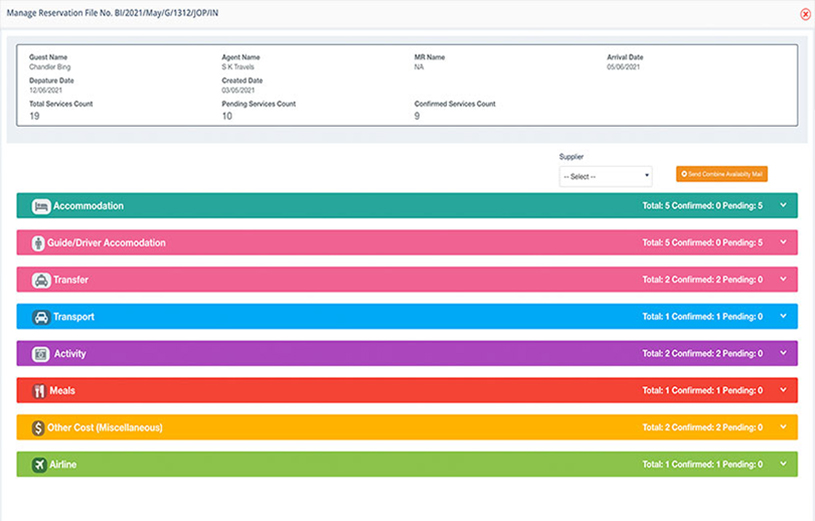Expand the Transfer section chevron
Screen dimensions: 815x521
click(x=783, y=279)
